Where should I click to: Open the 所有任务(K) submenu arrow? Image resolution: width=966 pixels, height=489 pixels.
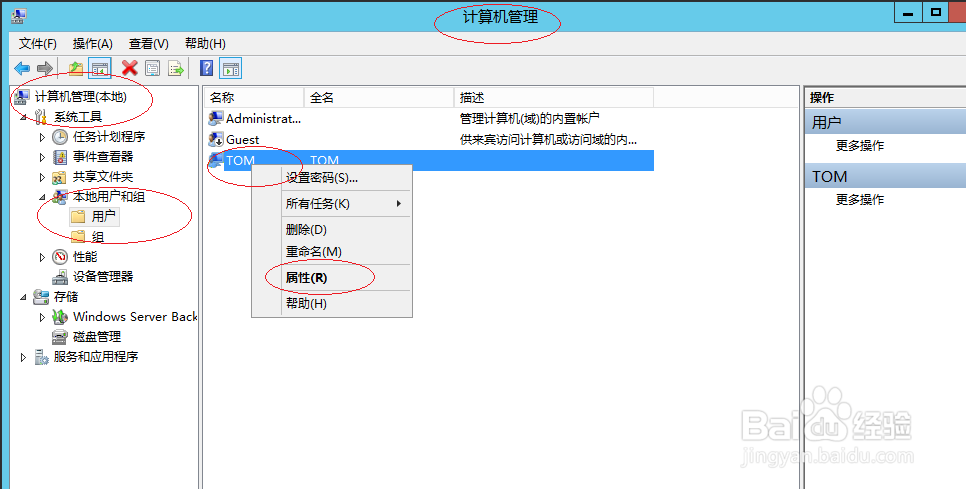[x=399, y=203]
